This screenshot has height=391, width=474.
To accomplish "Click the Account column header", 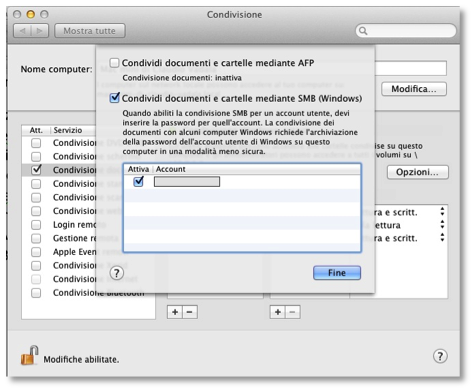I will point(170,169).
